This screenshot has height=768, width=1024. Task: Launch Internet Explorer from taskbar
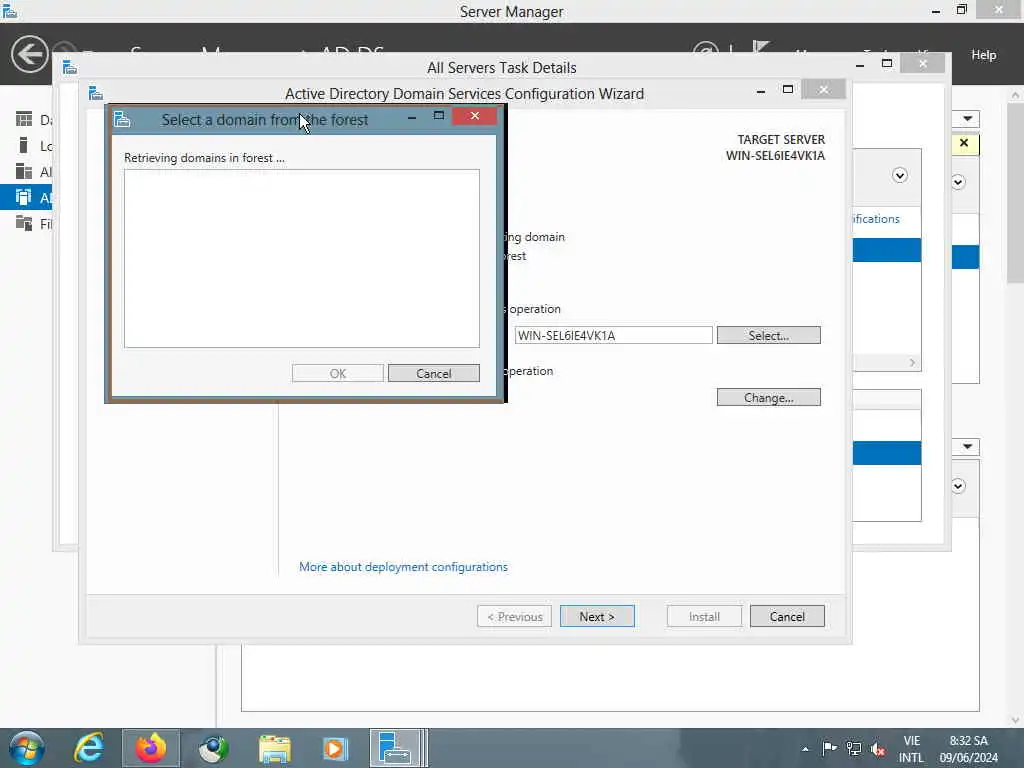pos(89,748)
